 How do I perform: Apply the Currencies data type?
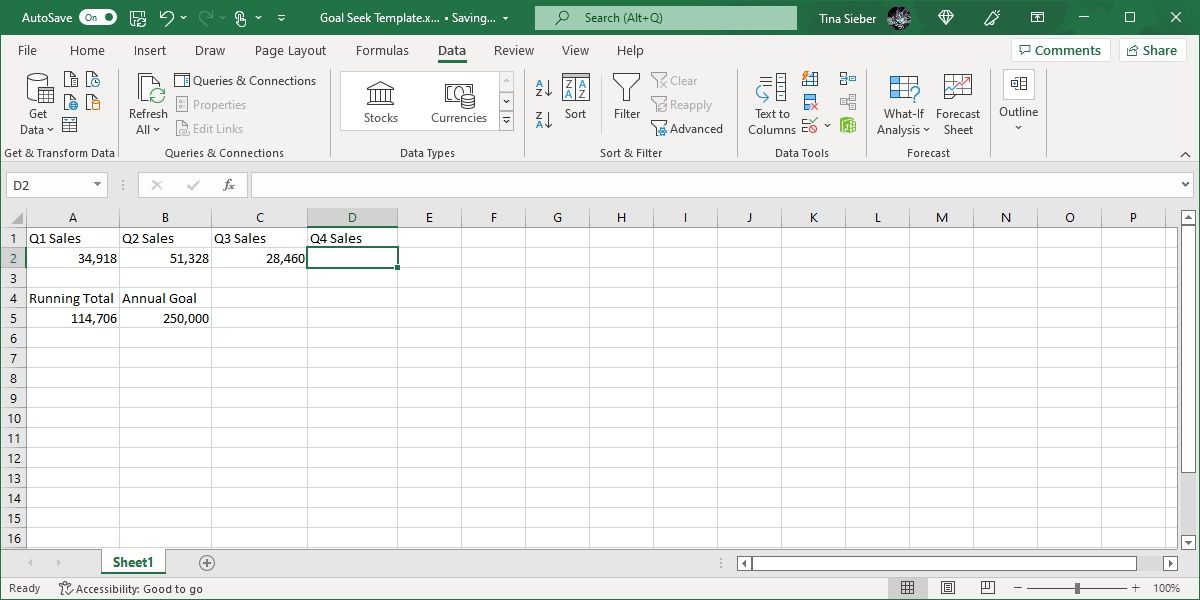pyautogui.click(x=458, y=100)
